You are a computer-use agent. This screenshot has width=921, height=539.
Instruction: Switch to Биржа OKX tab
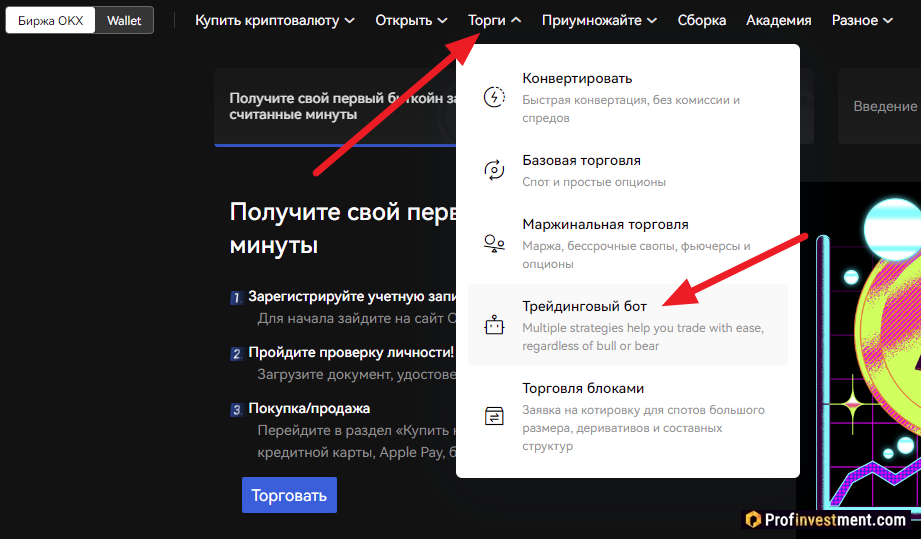51,21
